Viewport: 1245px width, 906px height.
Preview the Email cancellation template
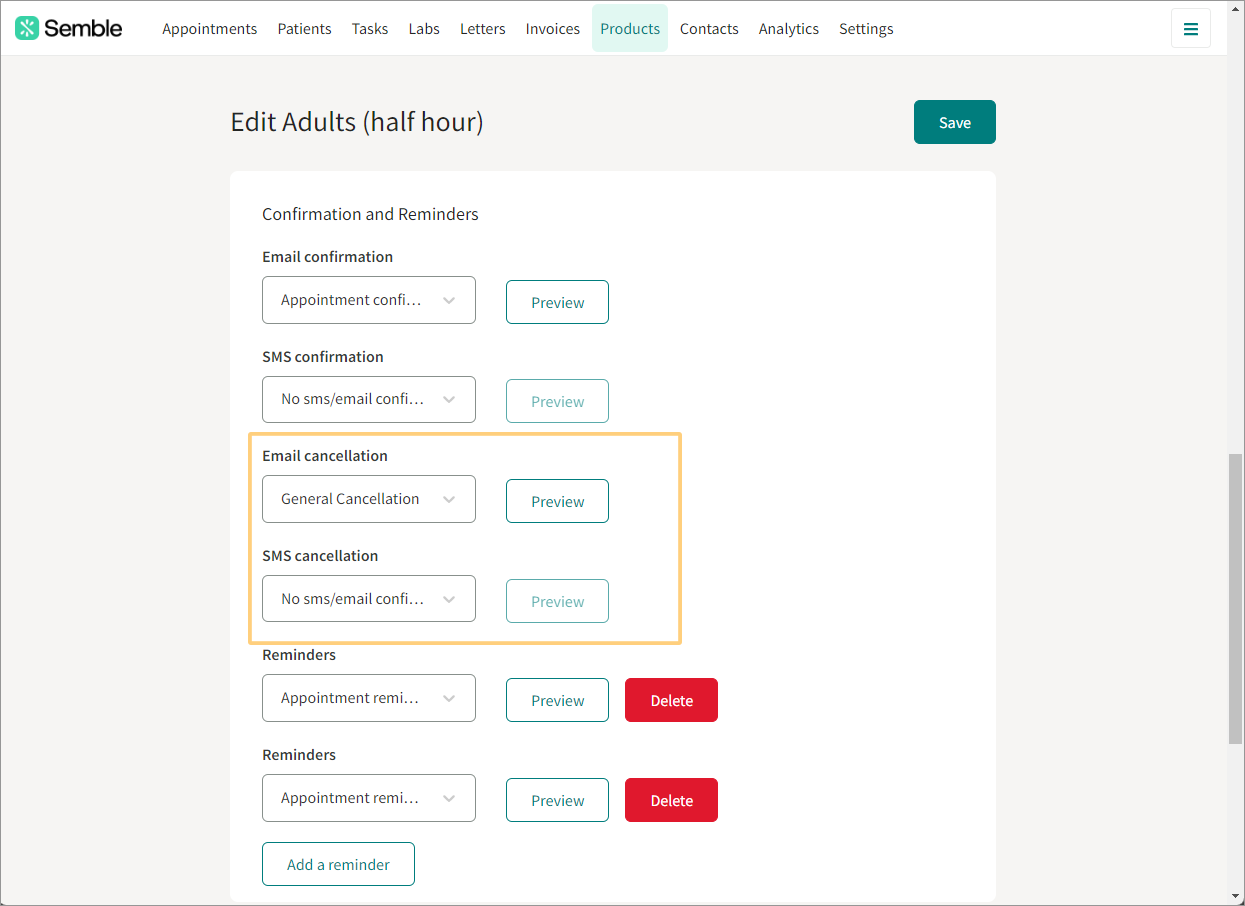(557, 501)
